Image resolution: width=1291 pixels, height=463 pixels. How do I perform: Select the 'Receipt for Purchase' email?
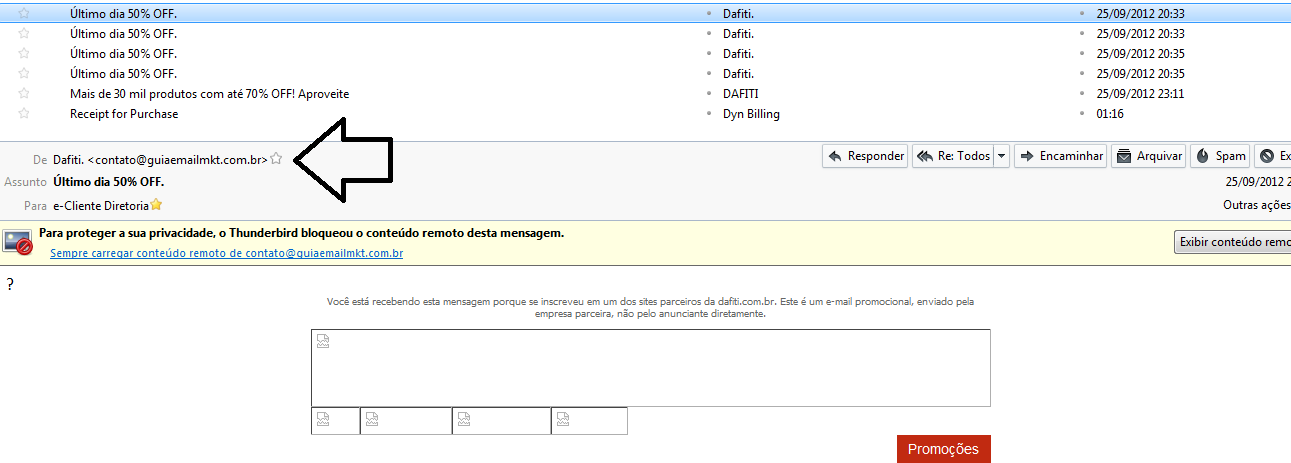point(124,114)
